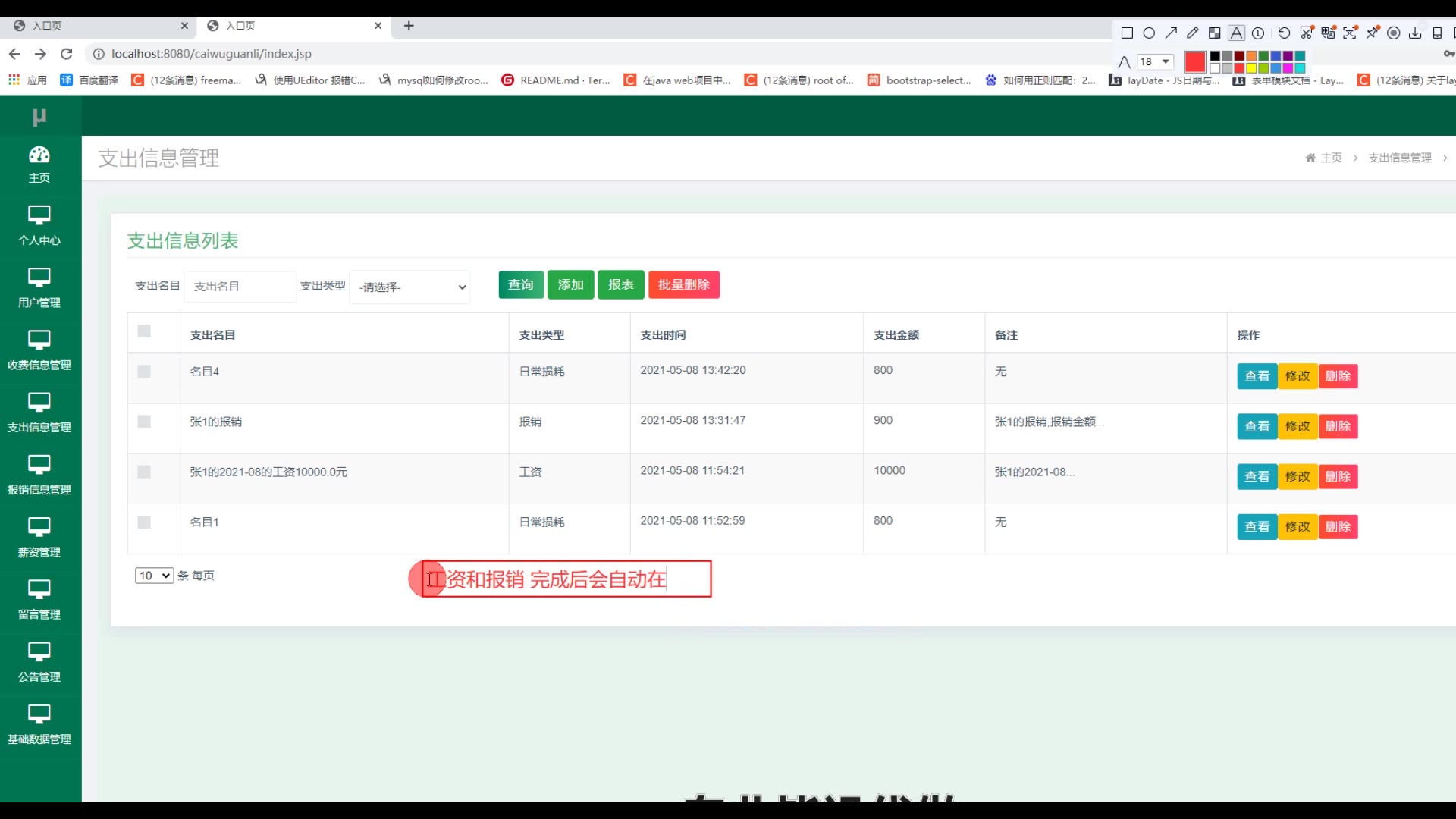The height and width of the screenshot is (819, 1456).
Task: Check the checkbox for row 名目4
Action: click(x=144, y=372)
